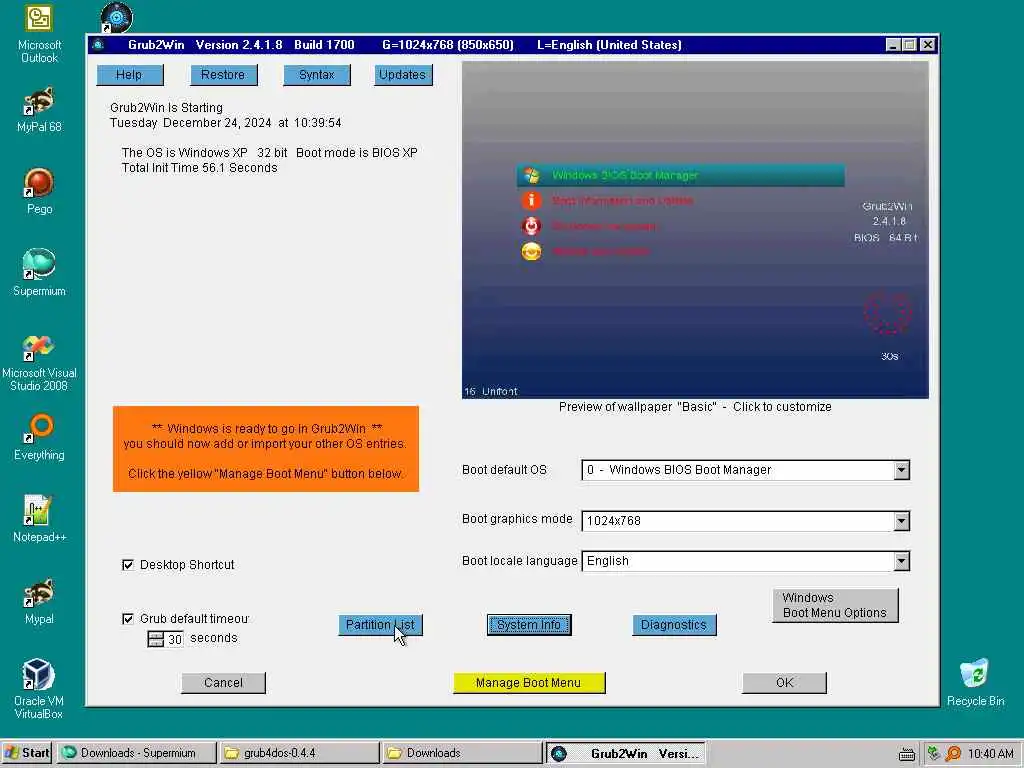Click the Grub2Win title bar icon
The width and height of the screenshot is (1024, 768).
pos(98,45)
